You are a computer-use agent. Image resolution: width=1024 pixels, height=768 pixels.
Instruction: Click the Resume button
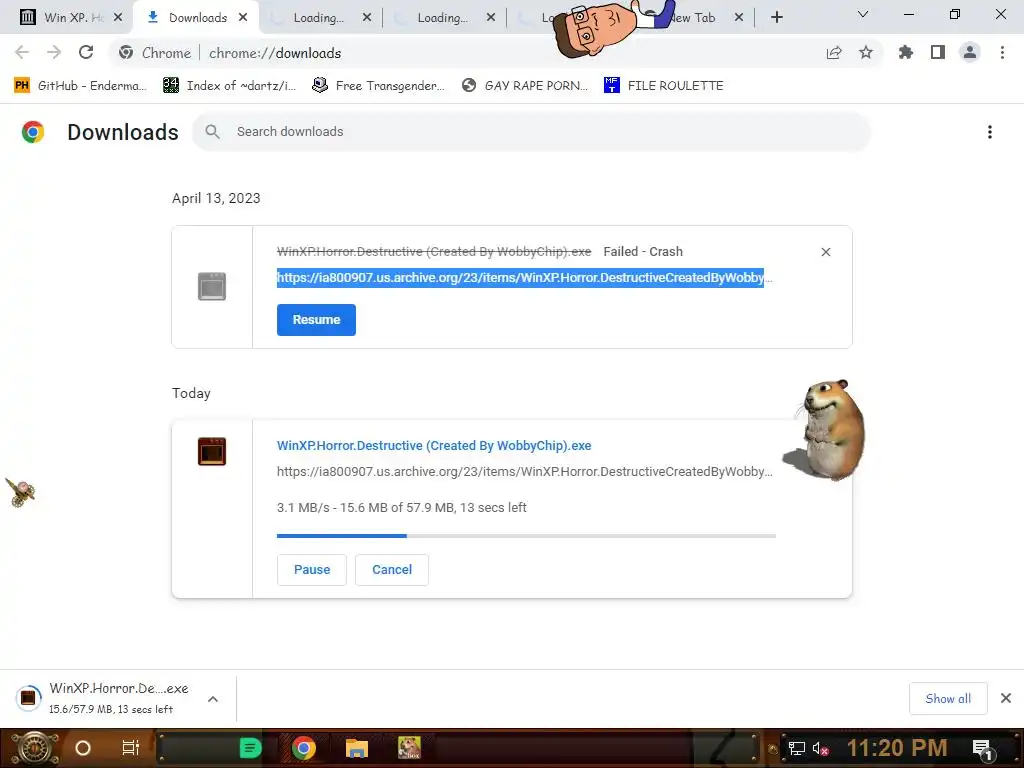tap(316, 320)
